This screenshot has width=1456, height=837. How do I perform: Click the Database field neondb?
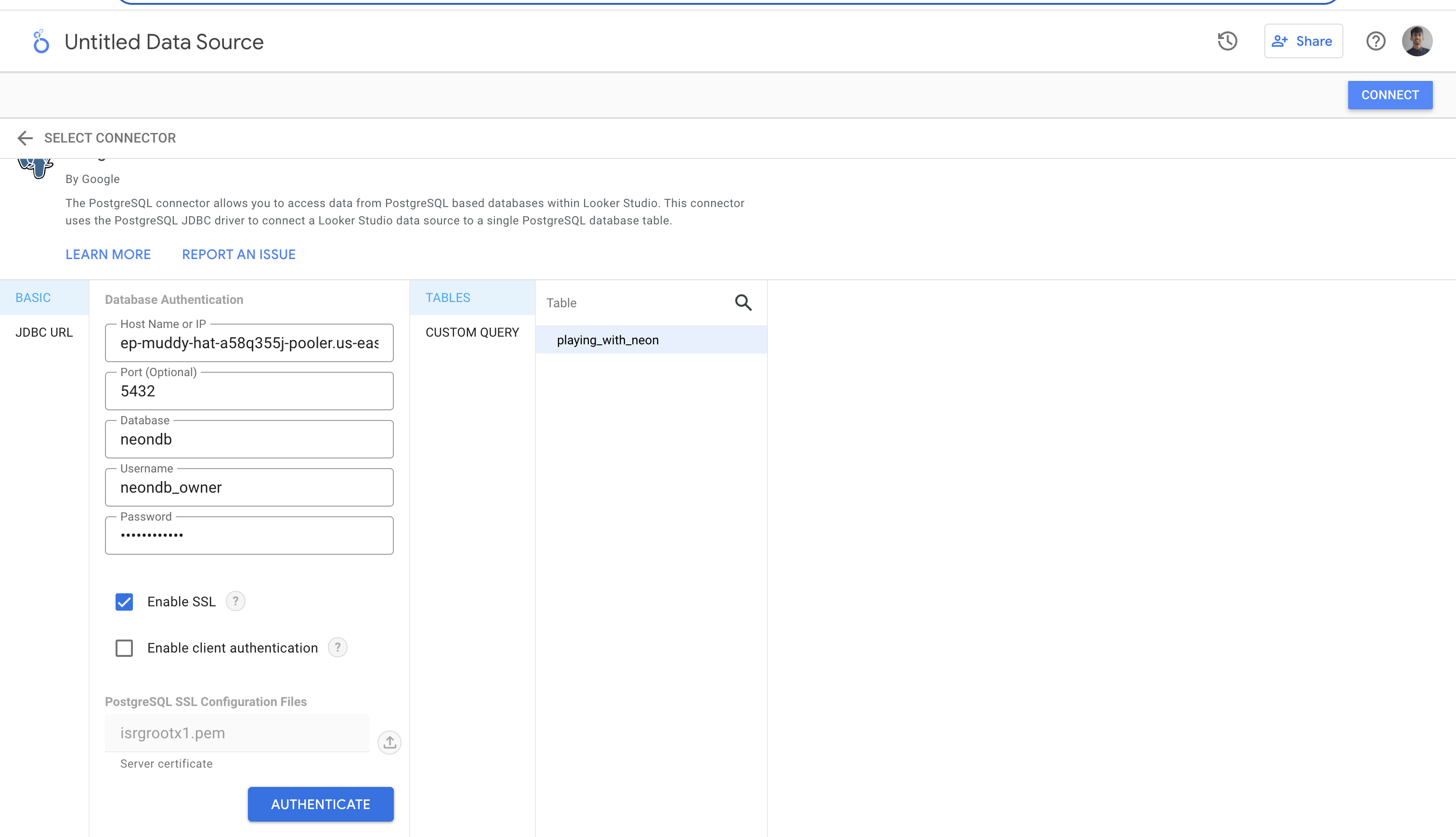[x=249, y=439]
